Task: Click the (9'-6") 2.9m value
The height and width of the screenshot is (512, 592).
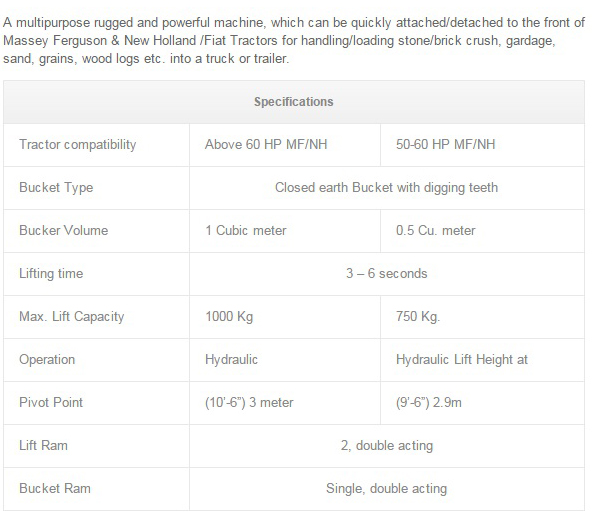Action: point(429,403)
